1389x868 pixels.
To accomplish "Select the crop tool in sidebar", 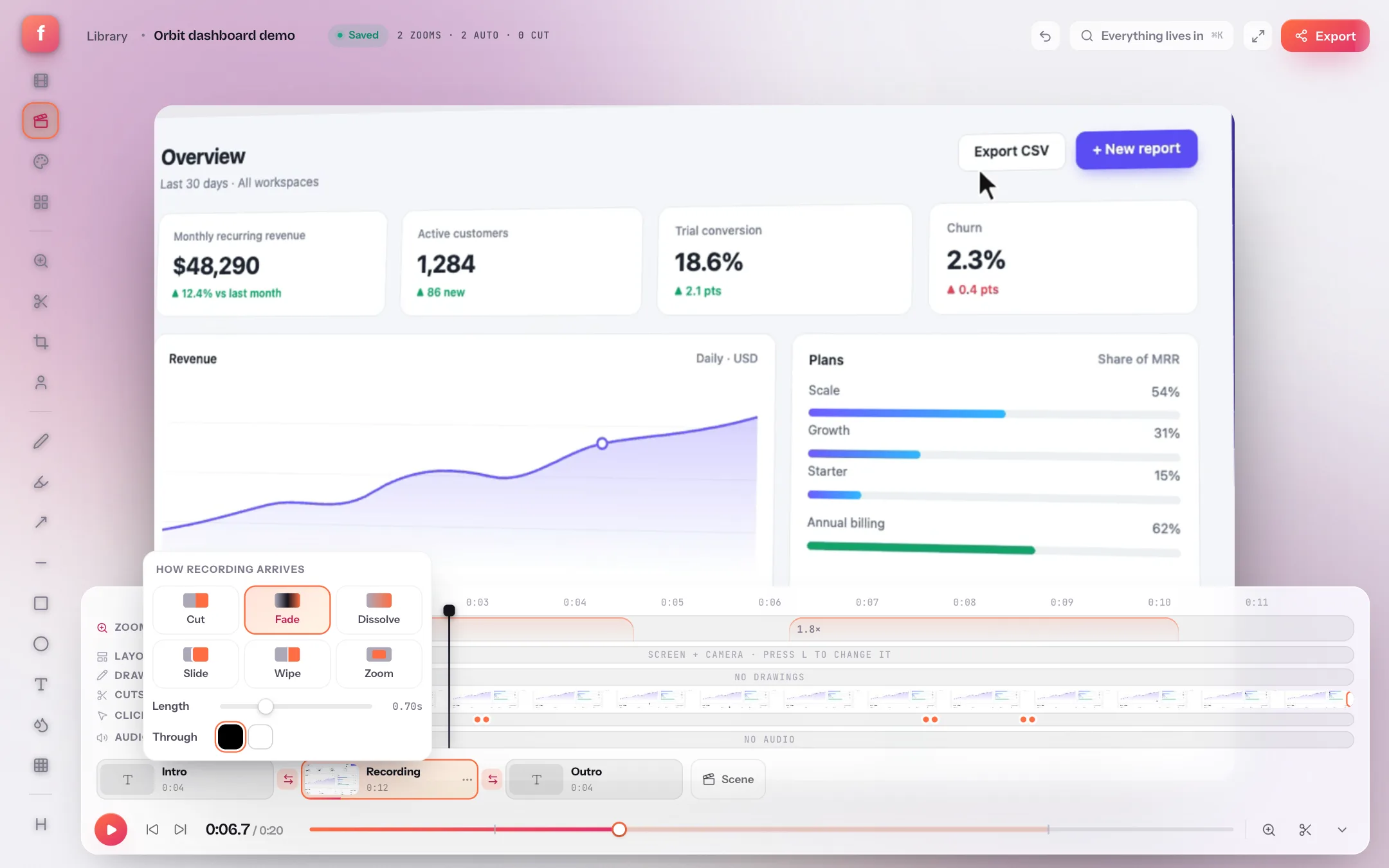I will (x=41, y=342).
